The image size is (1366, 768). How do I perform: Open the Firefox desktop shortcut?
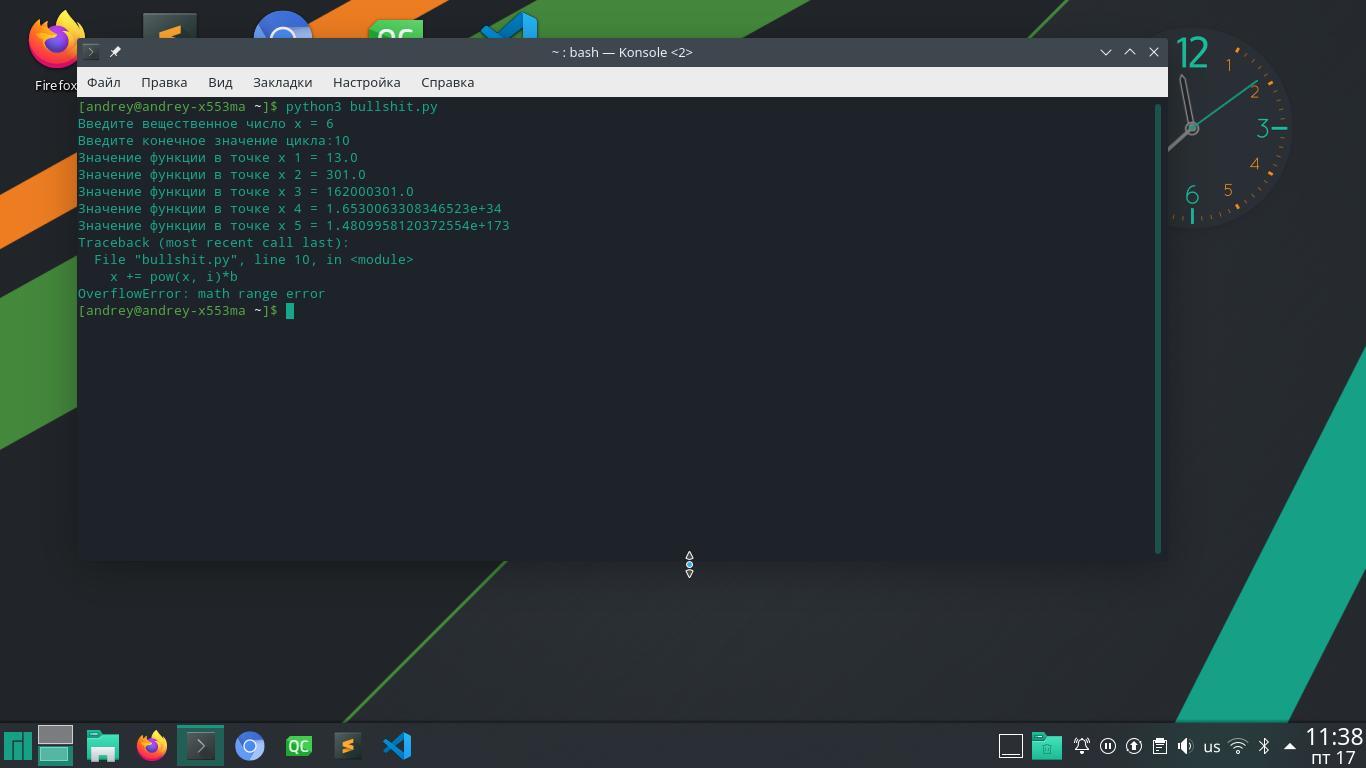click(56, 50)
